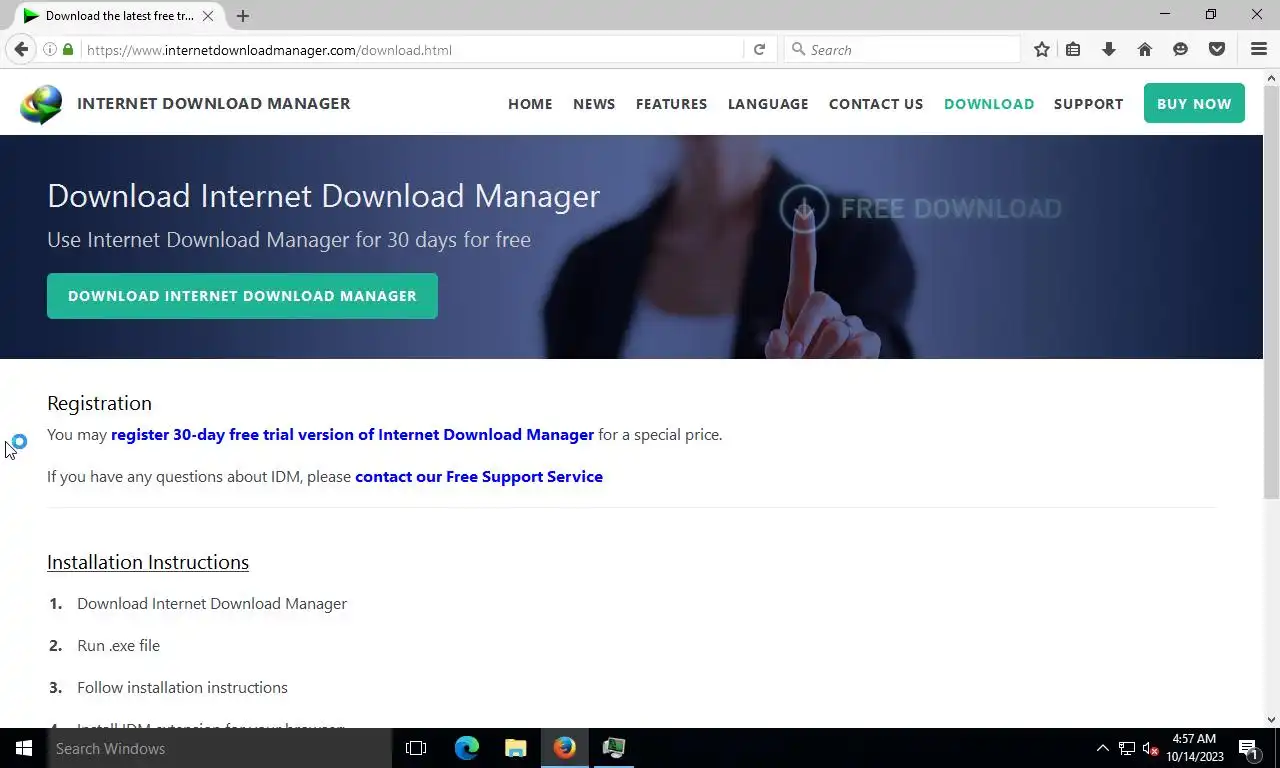Click the page vertical scrollbar thumb
This screenshot has width=1280, height=768.
pyautogui.click(x=1272, y=291)
